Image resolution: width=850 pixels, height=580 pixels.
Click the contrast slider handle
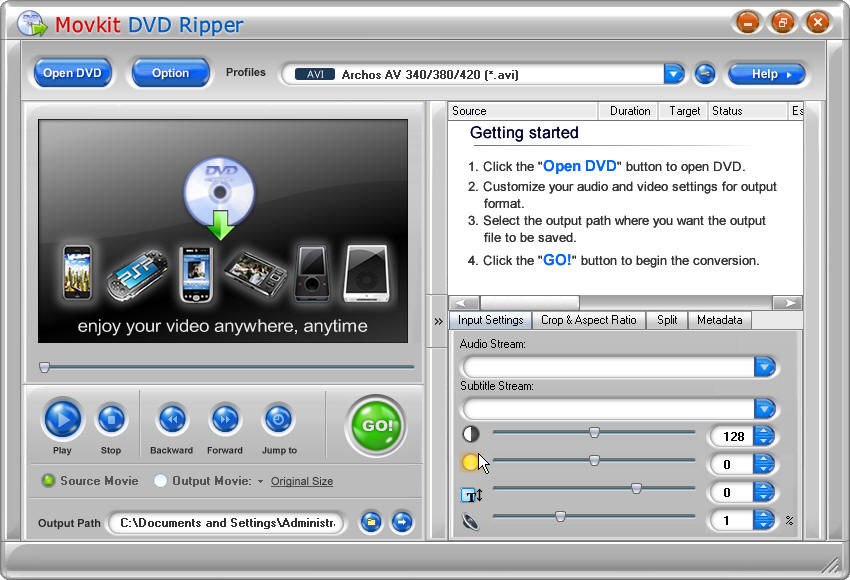(x=594, y=433)
